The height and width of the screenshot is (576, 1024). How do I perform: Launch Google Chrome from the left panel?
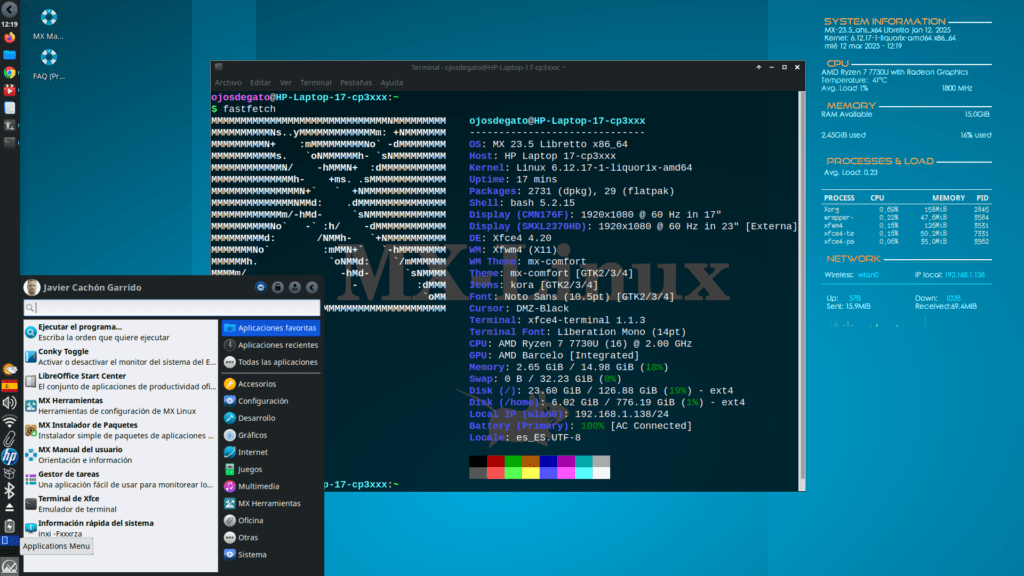[9, 72]
